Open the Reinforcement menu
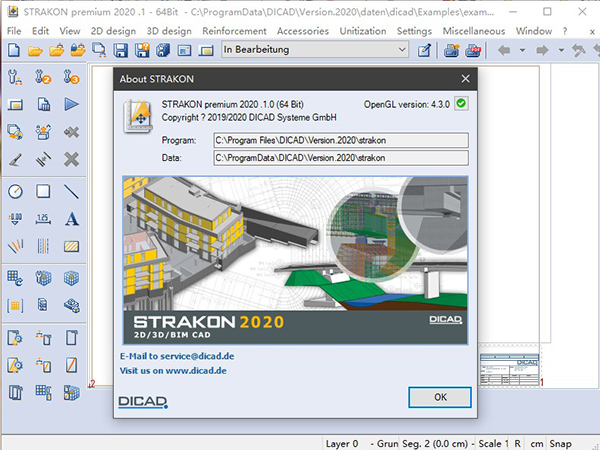Screen dimensions: 600x450 click(x=234, y=31)
